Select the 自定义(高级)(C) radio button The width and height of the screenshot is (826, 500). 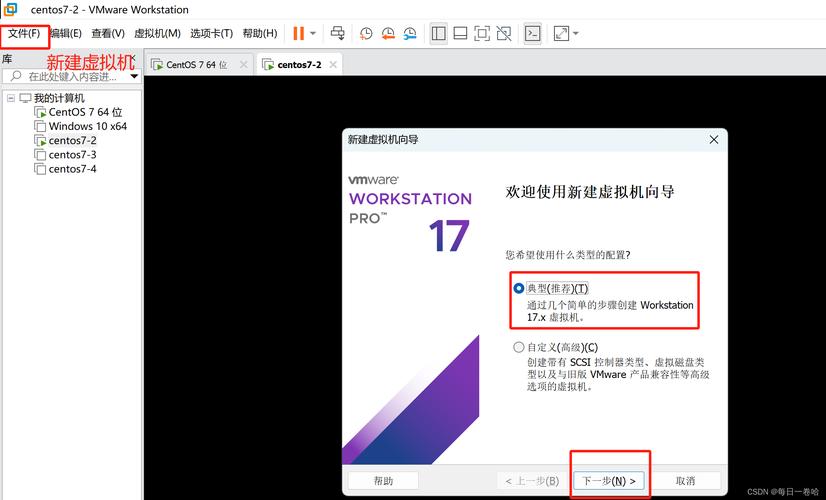tap(519, 347)
